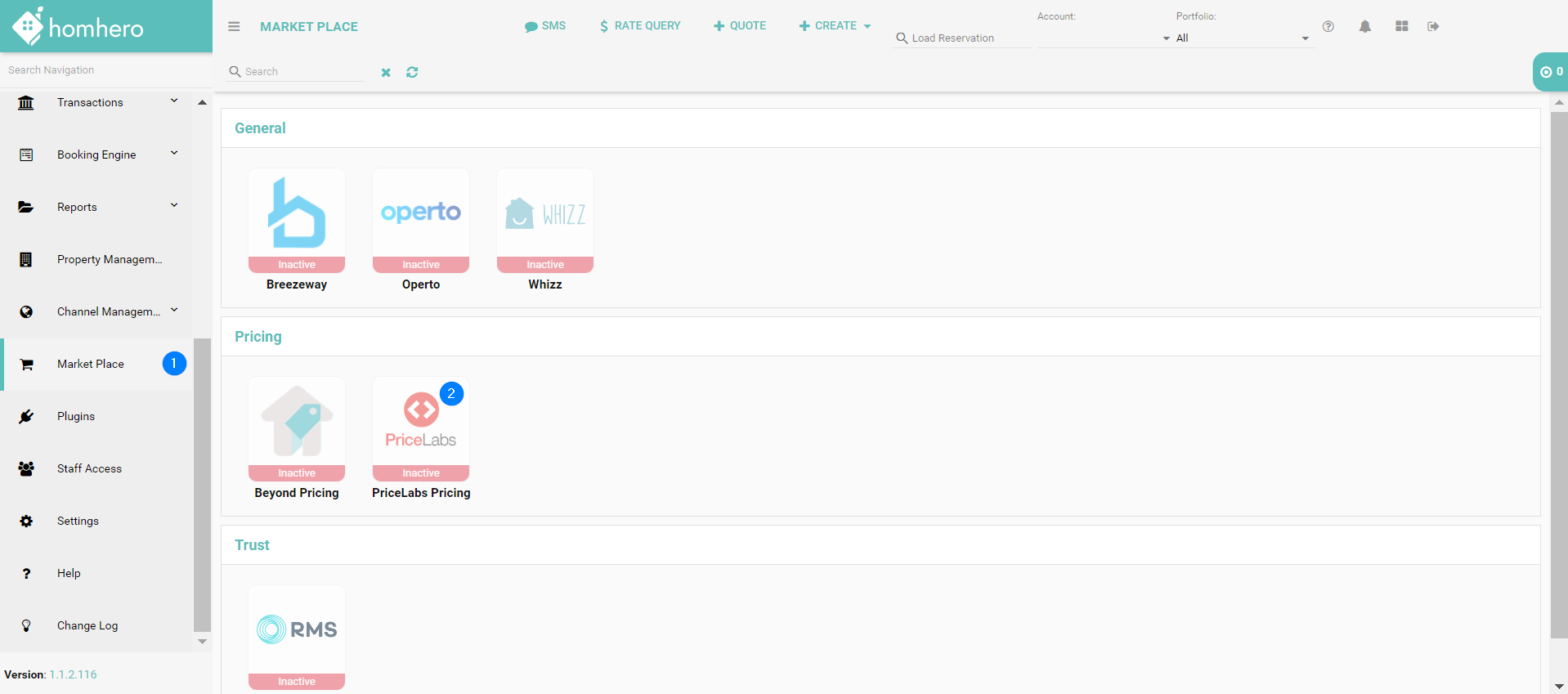1568x694 pixels.
Task: Expand the Booking Engine submenu
Action: [174, 154]
